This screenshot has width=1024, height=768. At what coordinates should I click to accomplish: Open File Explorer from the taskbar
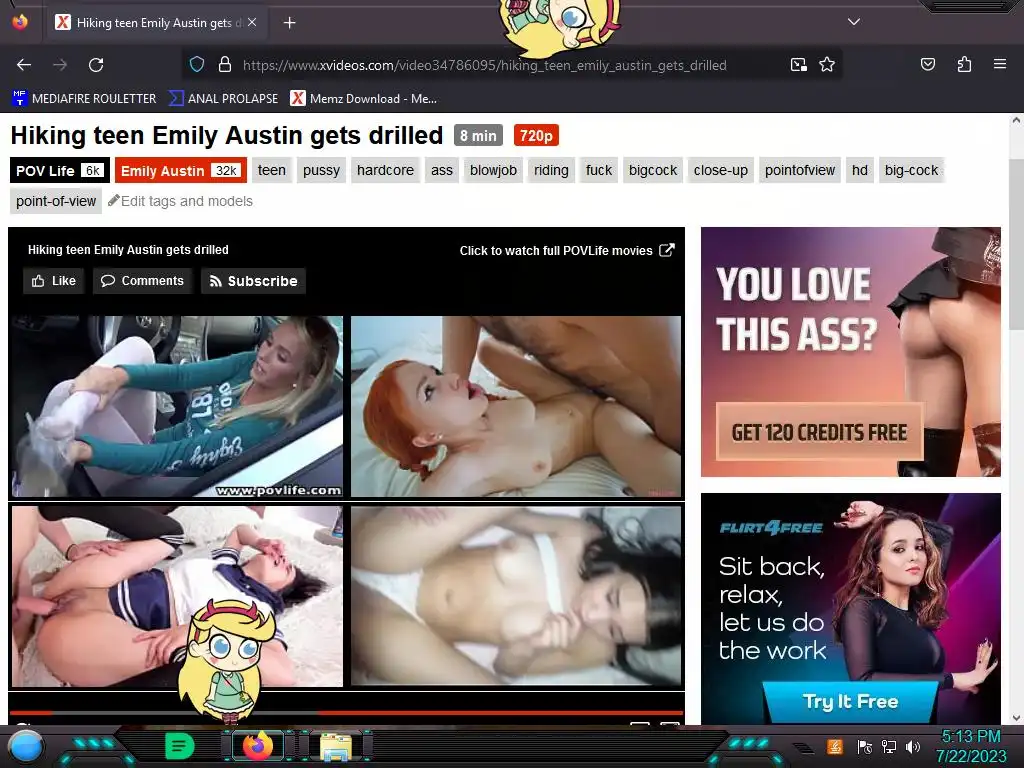(336, 746)
